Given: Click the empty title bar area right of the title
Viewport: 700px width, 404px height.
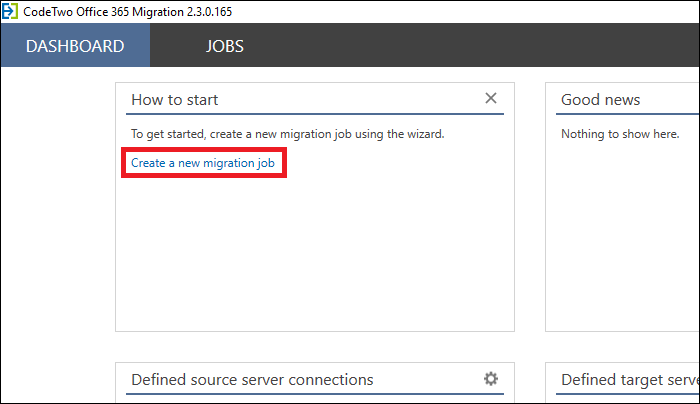Looking at the screenshot, I should pyautogui.click(x=464, y=12).
